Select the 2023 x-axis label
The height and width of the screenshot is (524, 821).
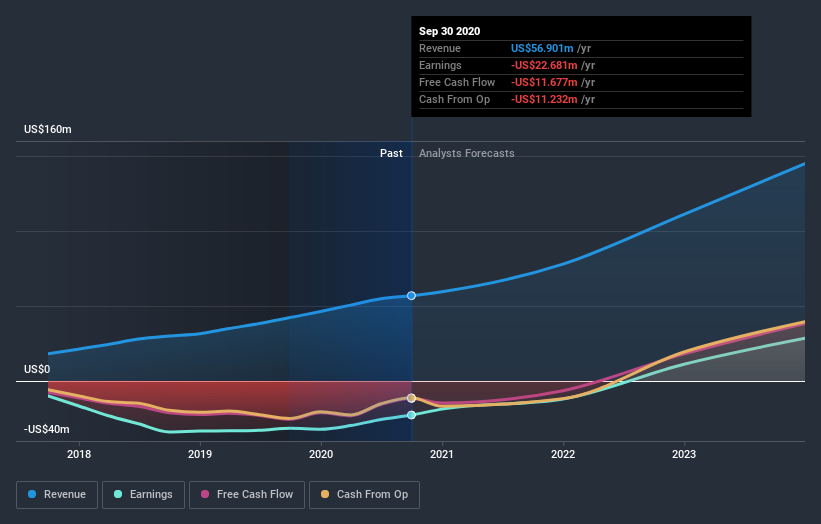coord(684,454)
